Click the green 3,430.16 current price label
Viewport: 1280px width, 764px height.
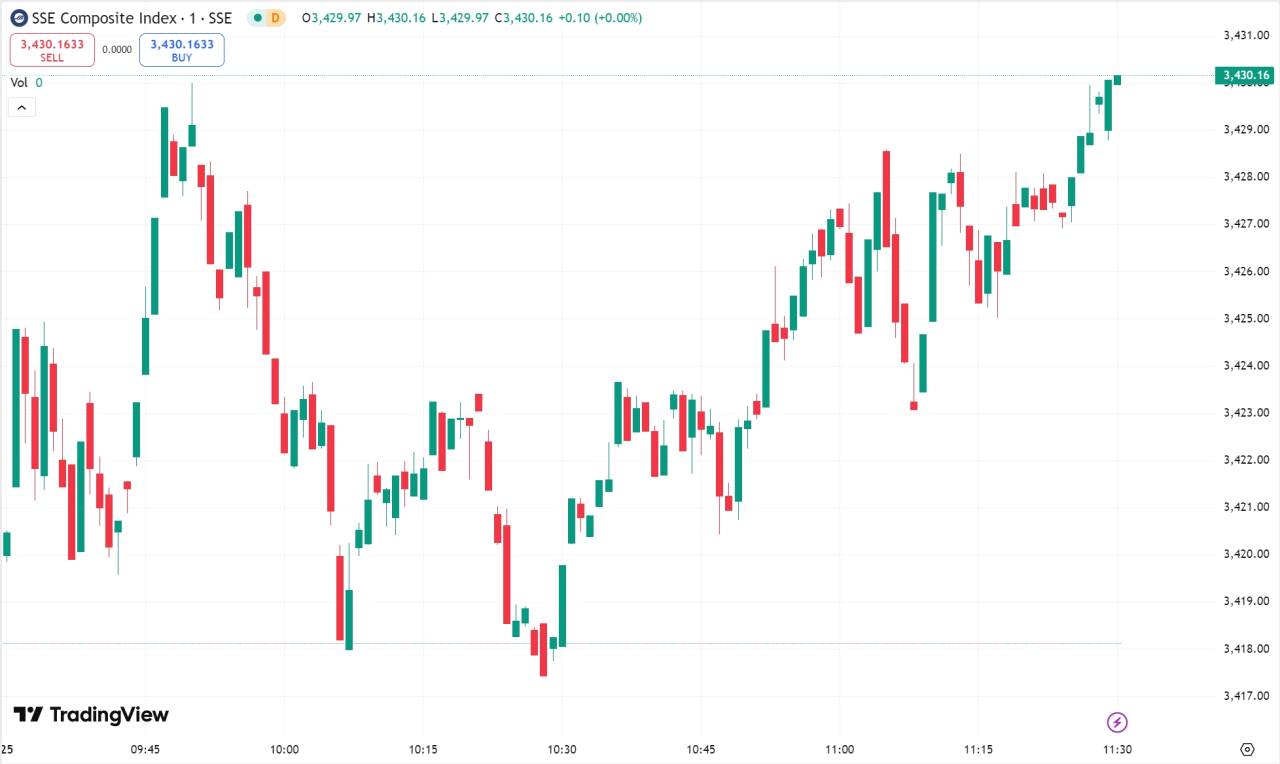(x=1244, y=75)
